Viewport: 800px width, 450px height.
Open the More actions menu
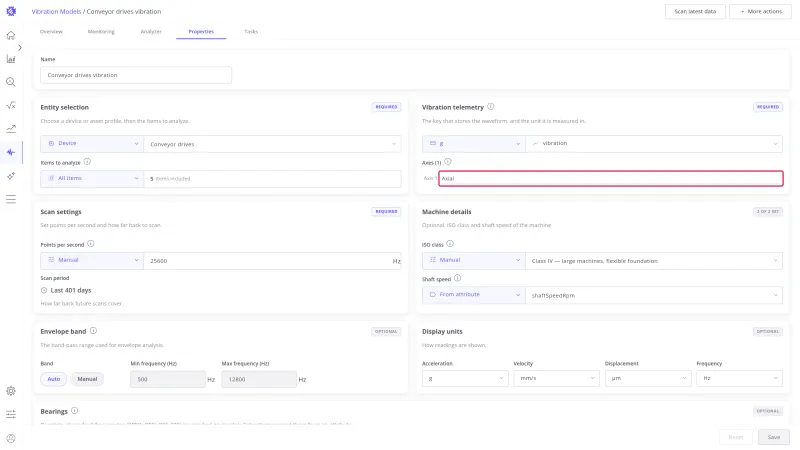[x=760, y=11]
